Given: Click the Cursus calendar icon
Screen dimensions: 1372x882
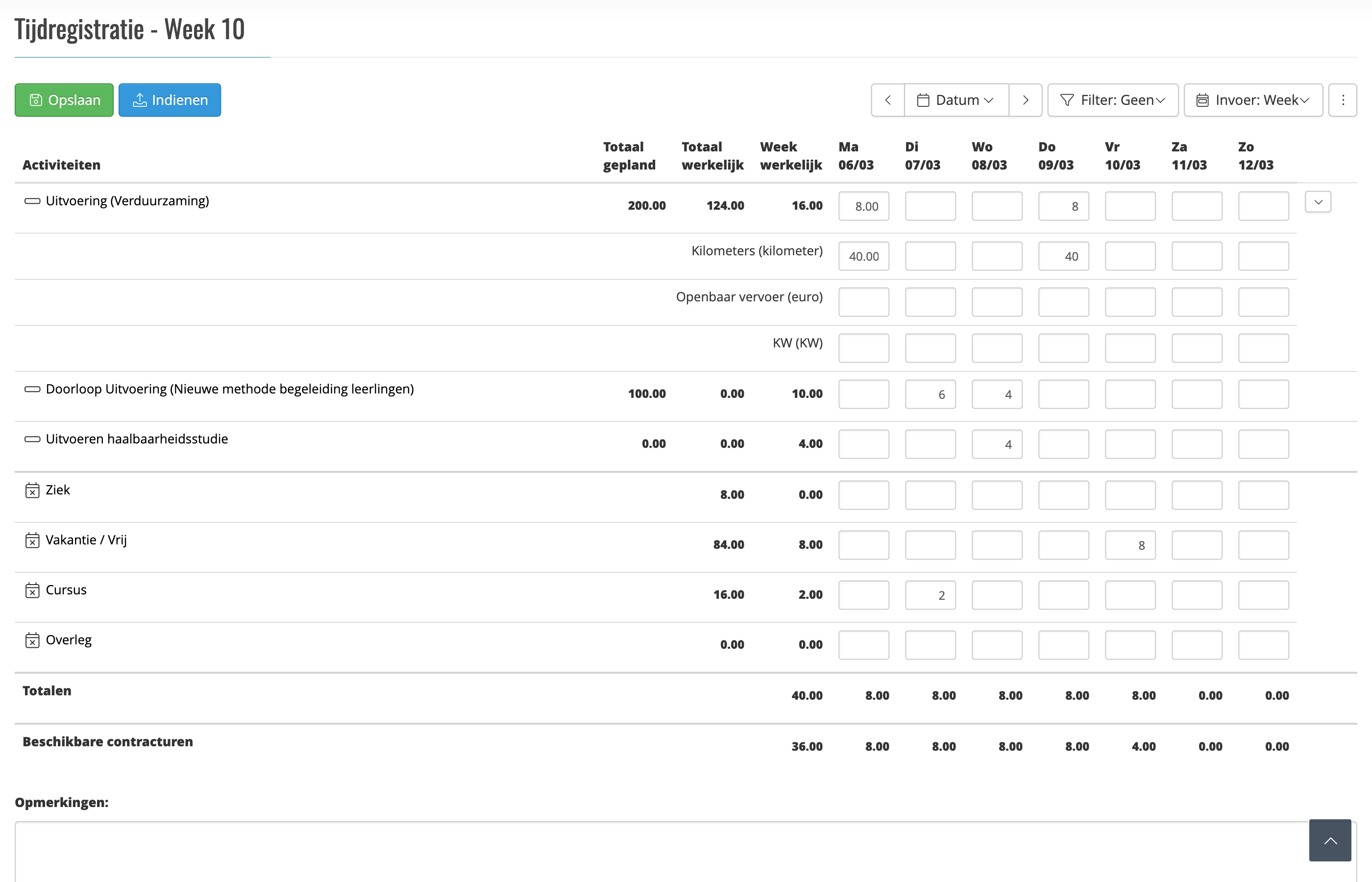Looking at the screenshot, I should tap(32, 590).
